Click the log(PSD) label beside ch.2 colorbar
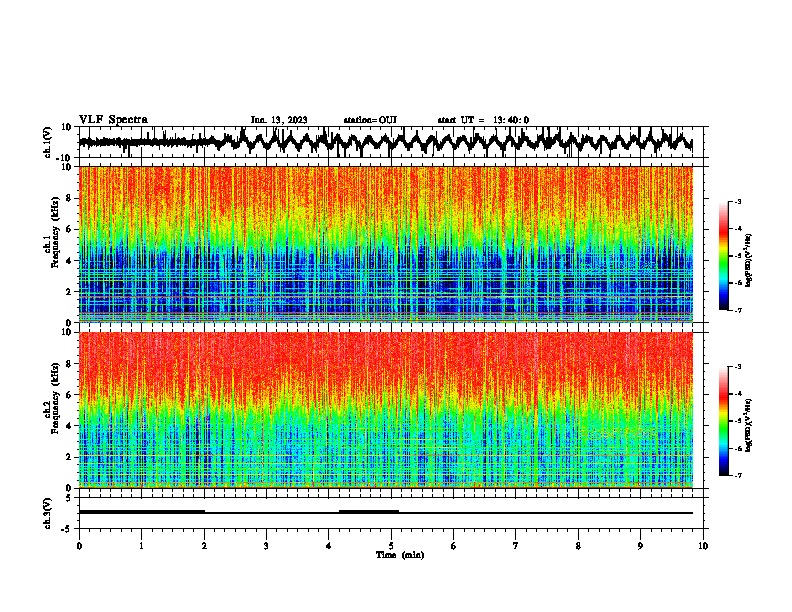 pos(749,426)
